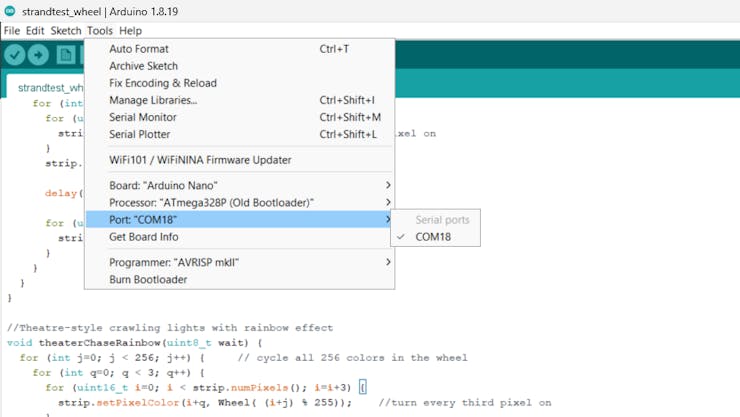Click Get Board Info
The height and width of the screenshot is (417, 740).
(144, 237)
